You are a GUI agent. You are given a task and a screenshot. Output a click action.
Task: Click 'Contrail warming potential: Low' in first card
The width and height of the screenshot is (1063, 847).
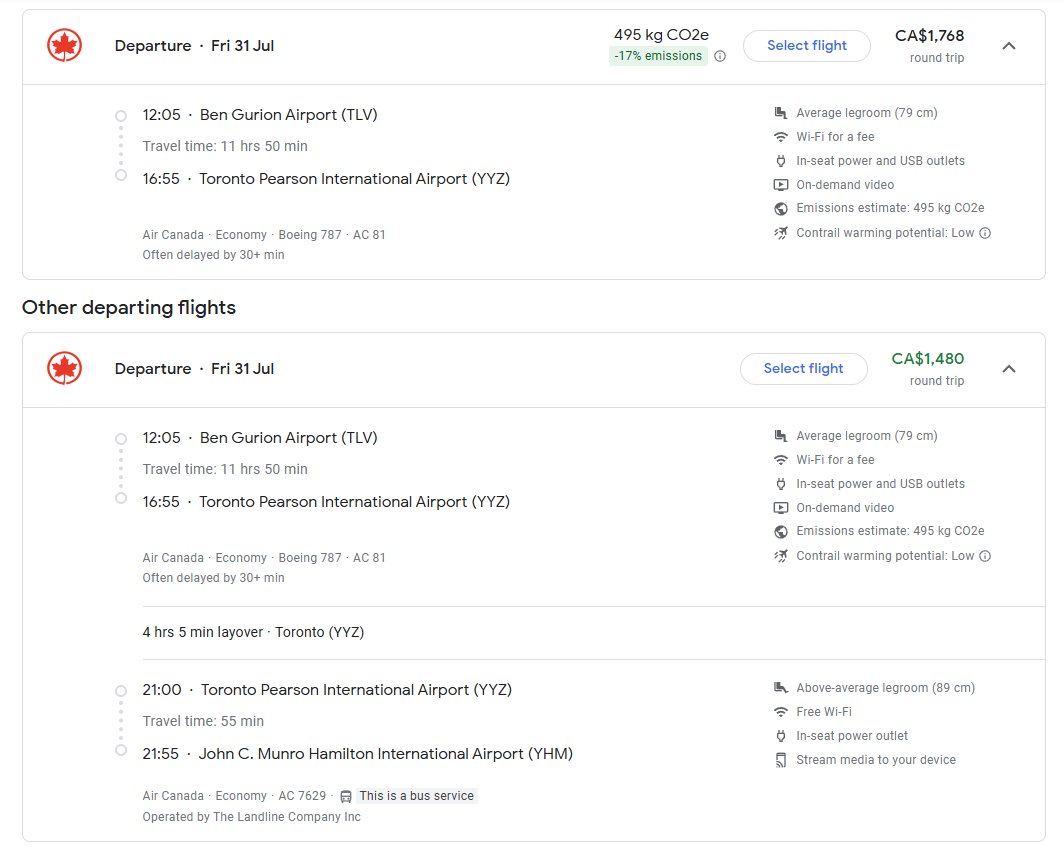pyautogui.click(x=885, y=233)
